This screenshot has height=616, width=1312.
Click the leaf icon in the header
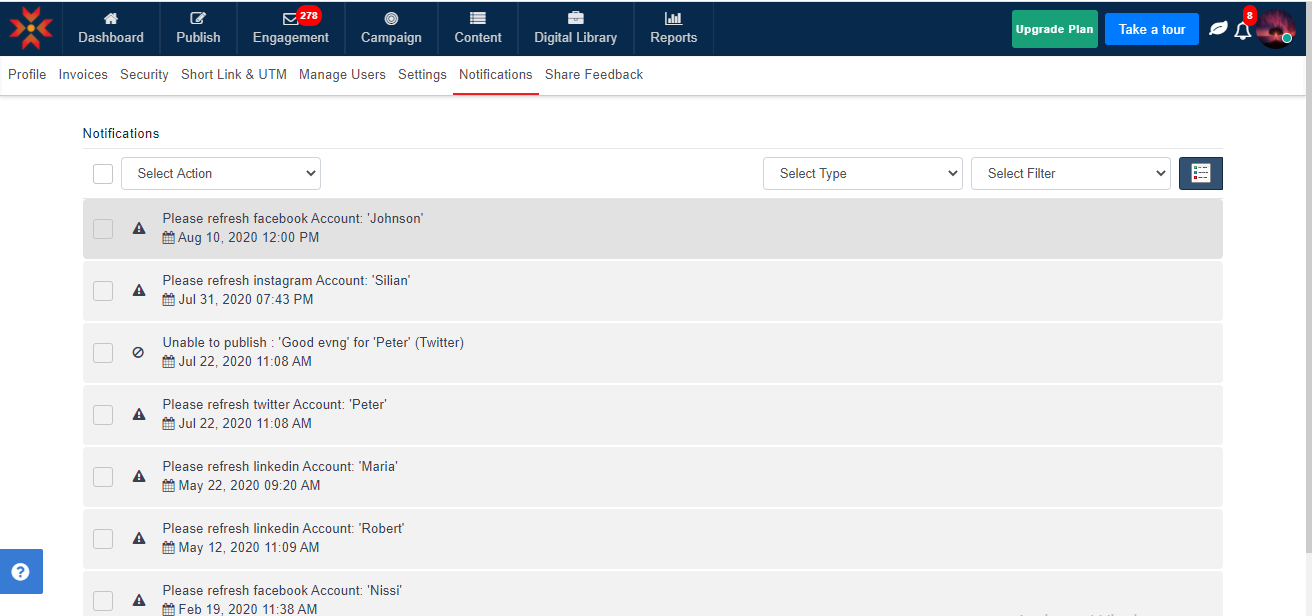pos(1217,29)
